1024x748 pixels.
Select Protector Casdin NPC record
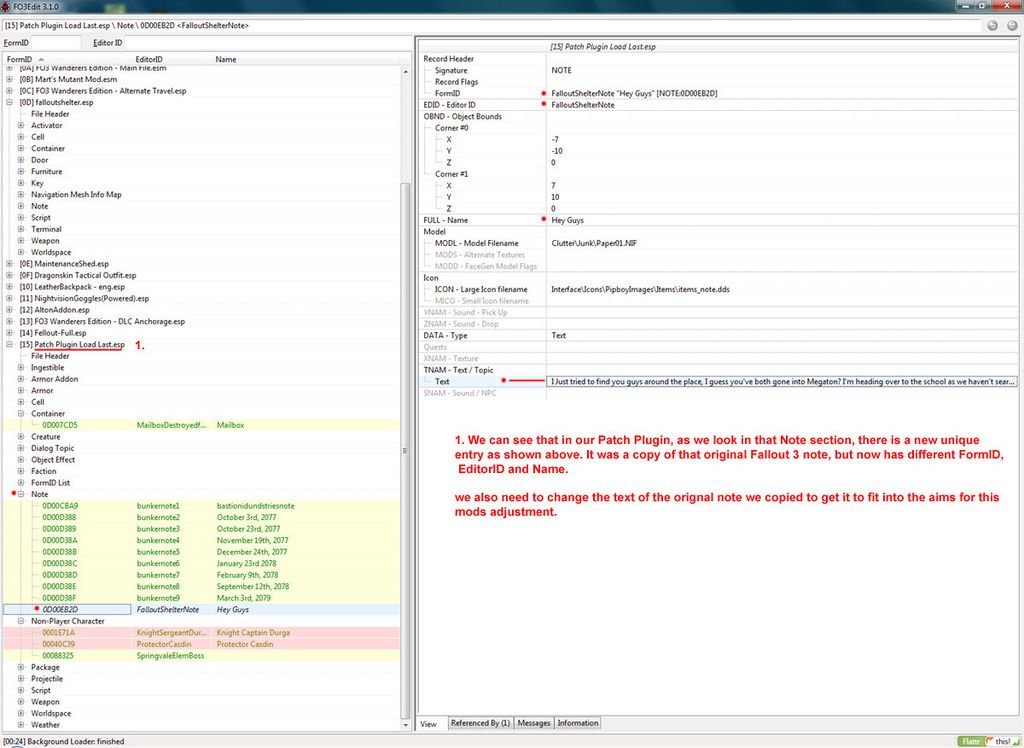(x=202, y=644)
